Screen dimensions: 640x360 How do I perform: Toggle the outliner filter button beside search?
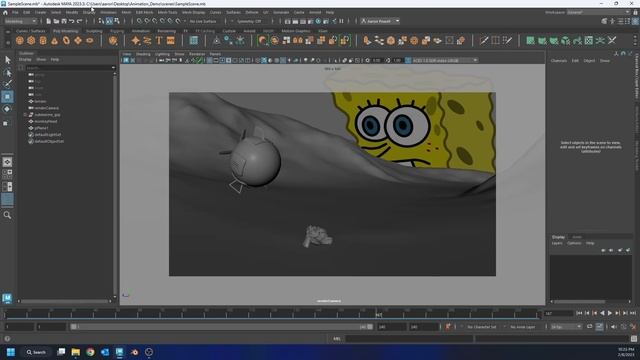click(21, 68)
